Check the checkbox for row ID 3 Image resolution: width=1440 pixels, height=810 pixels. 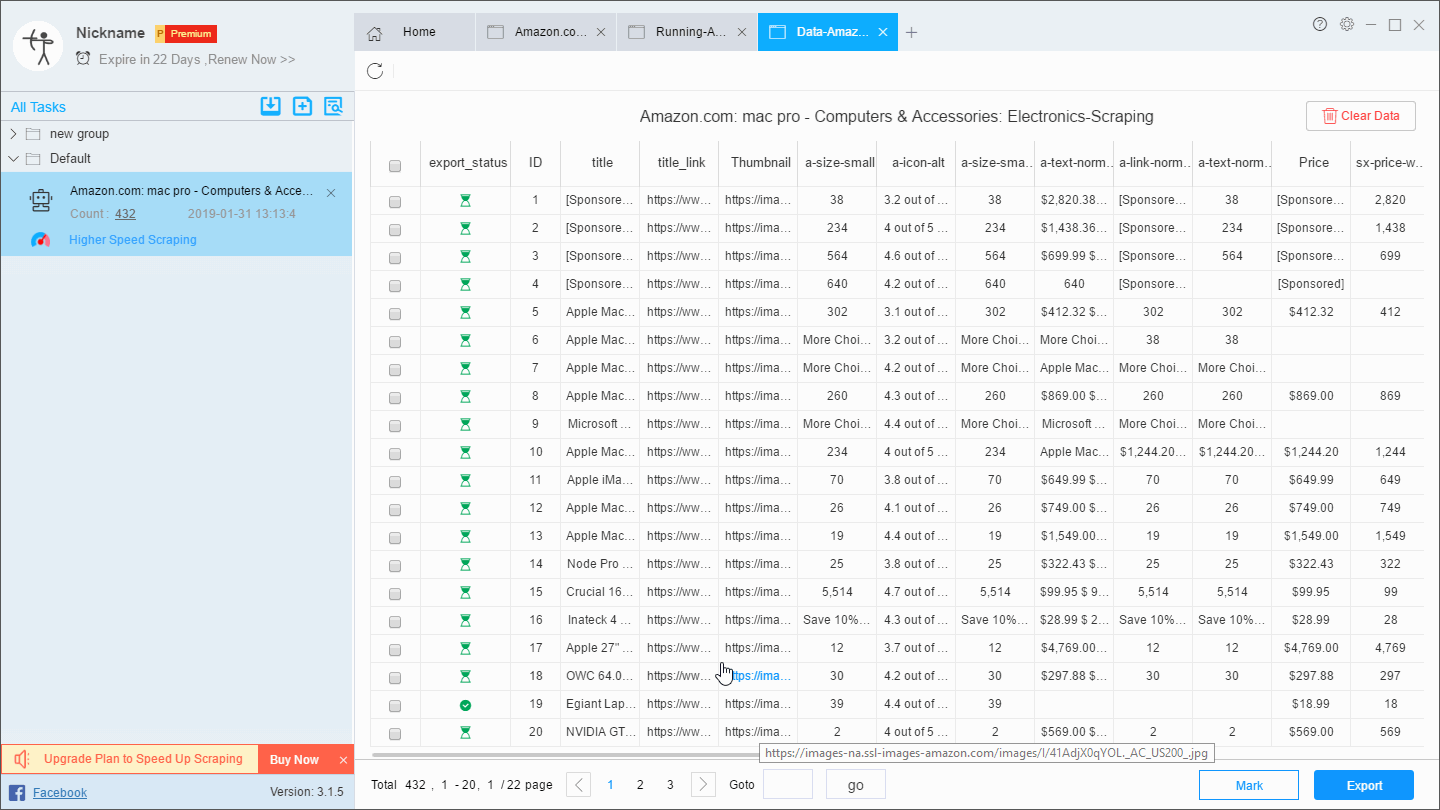click(395, 258)
